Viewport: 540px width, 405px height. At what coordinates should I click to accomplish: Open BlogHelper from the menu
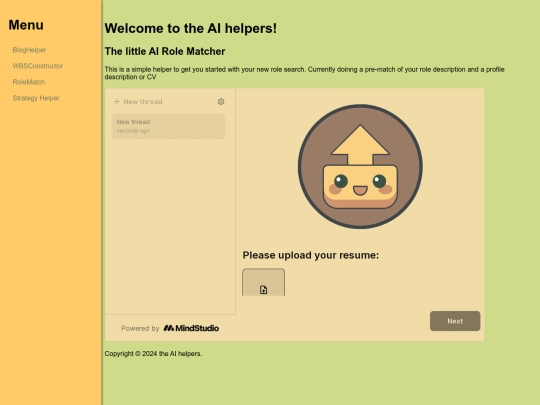pos(29,50)
